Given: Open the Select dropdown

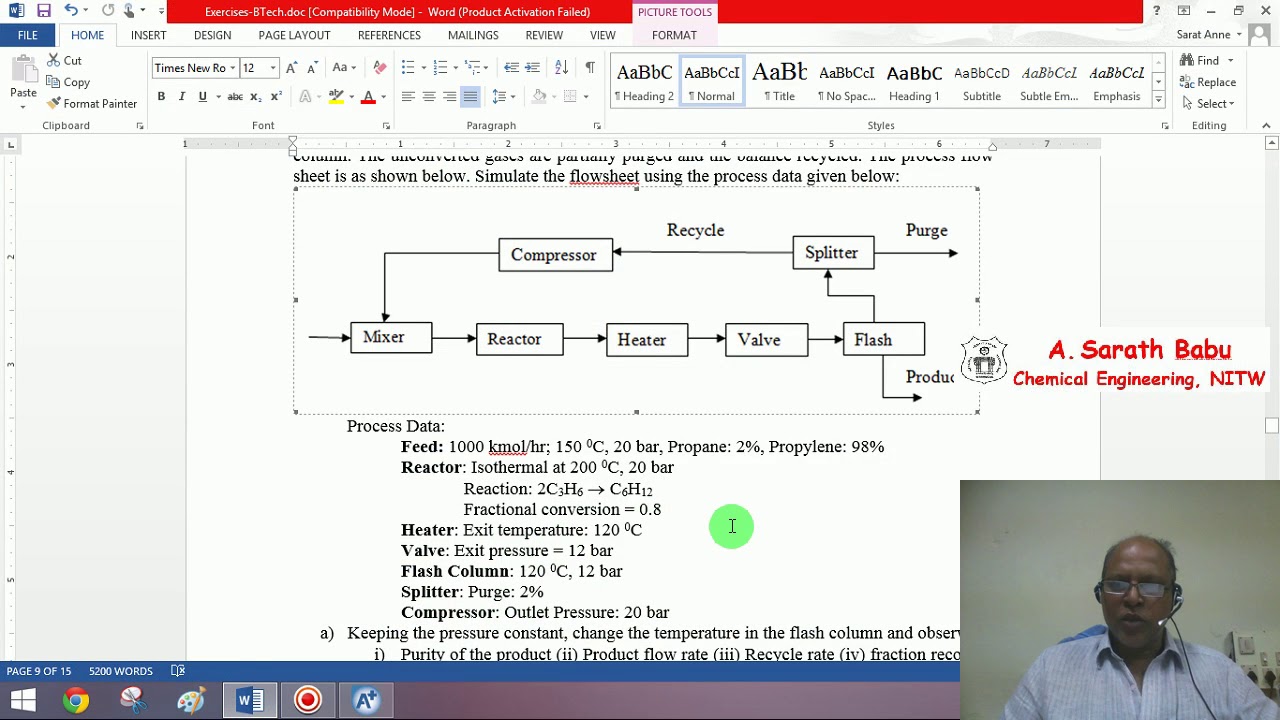Looking at the screenshot, I should coord(1208,103).
